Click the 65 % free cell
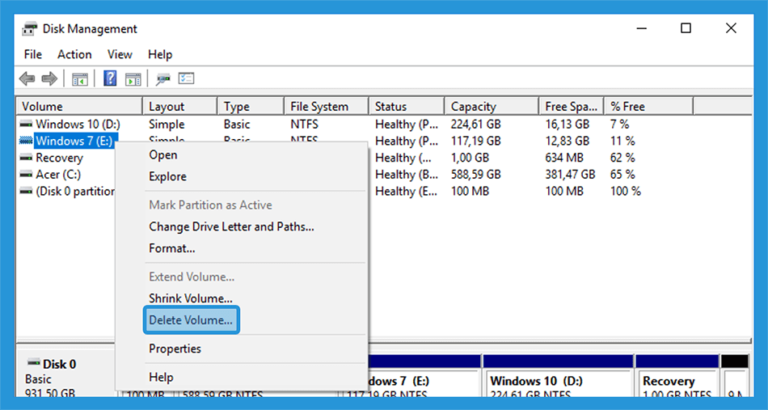 [x=623, y=174]
